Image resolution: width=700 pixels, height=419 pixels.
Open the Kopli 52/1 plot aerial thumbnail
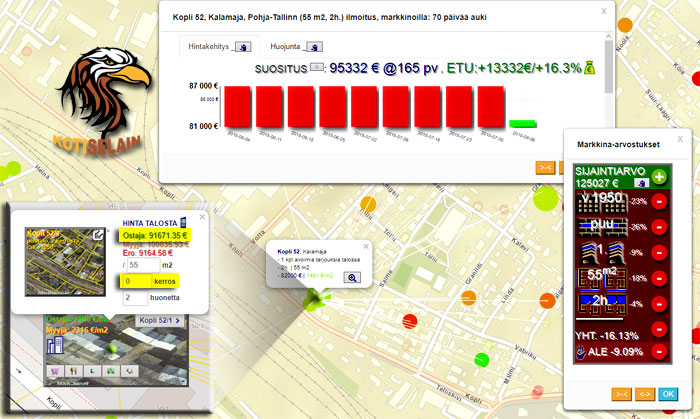tap(65, 261)
